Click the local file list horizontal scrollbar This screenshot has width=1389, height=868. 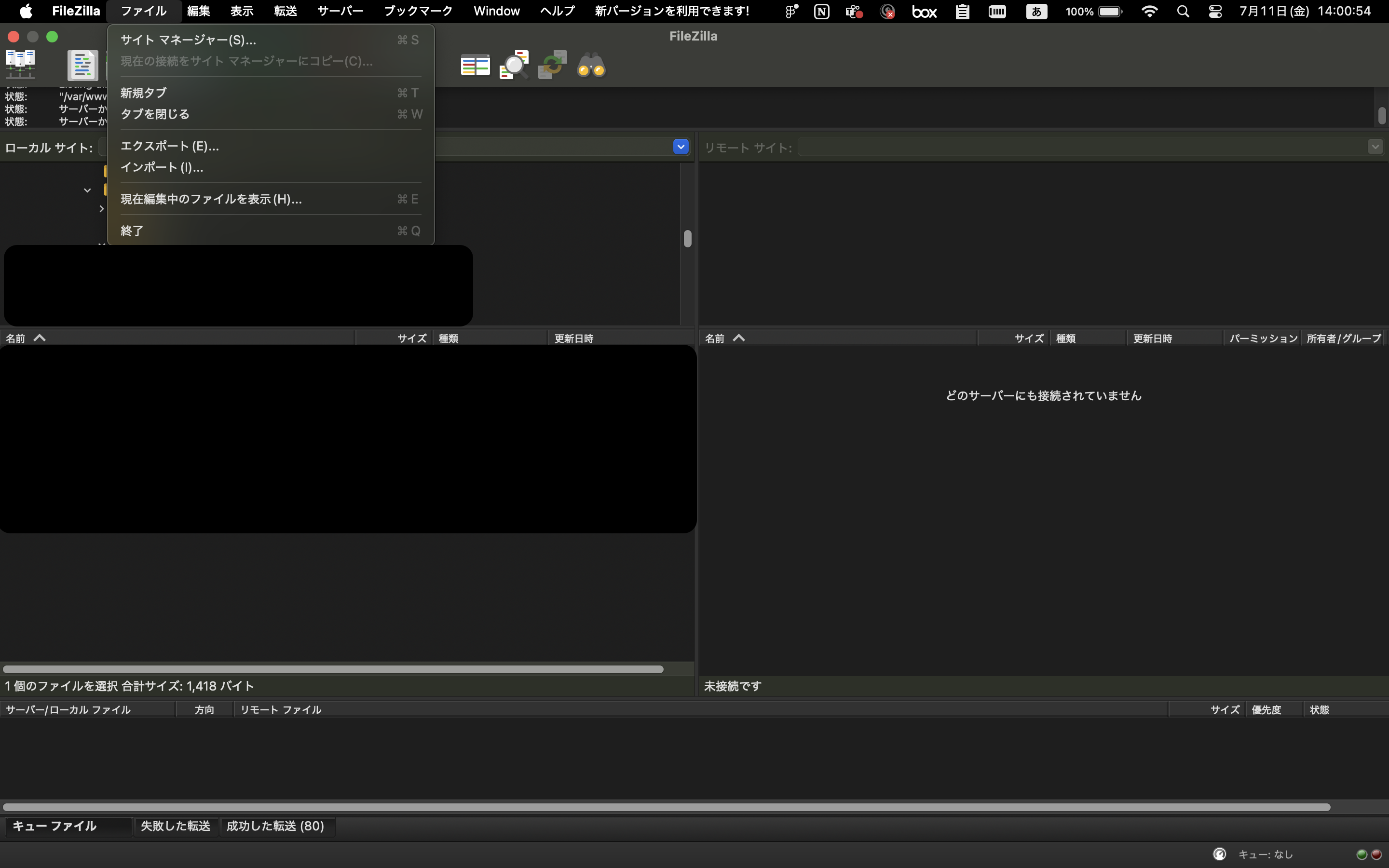coord(333,669)
